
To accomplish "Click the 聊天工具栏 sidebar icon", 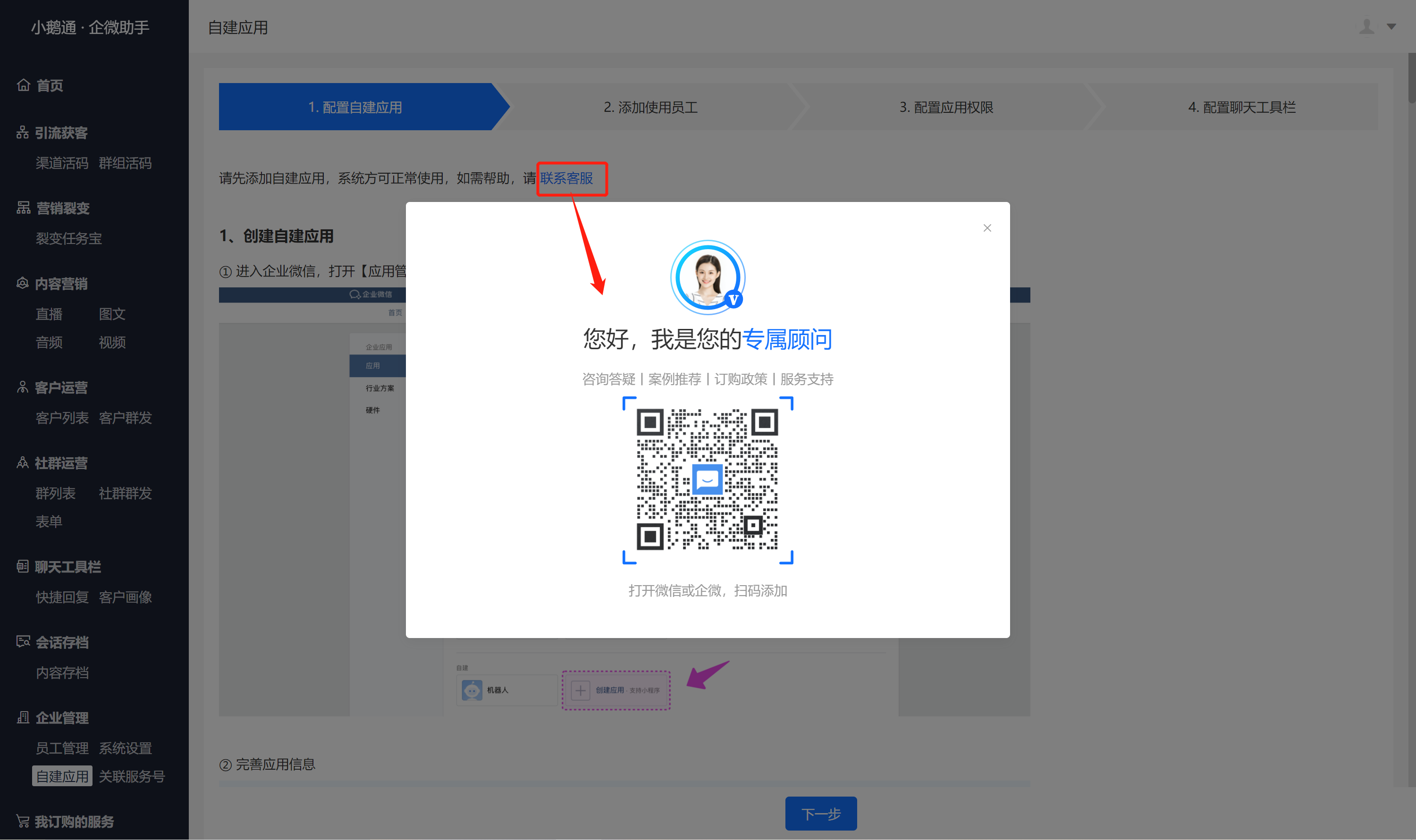I will pyautogui.click(x=23, y=566).
